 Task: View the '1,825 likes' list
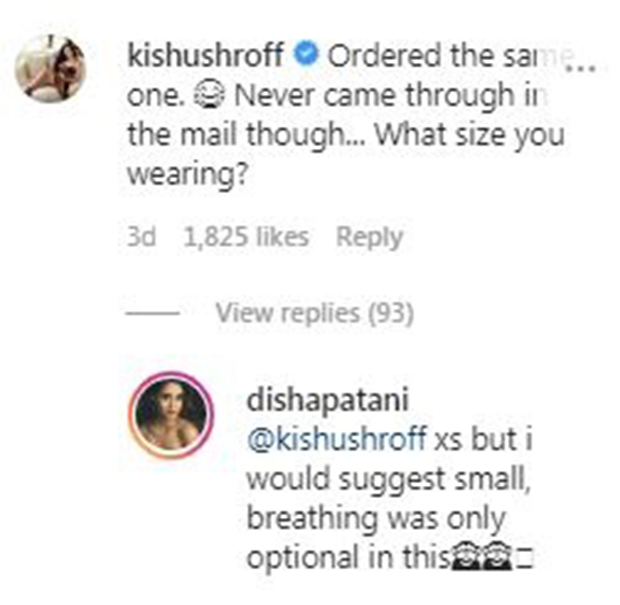(246, 237)
